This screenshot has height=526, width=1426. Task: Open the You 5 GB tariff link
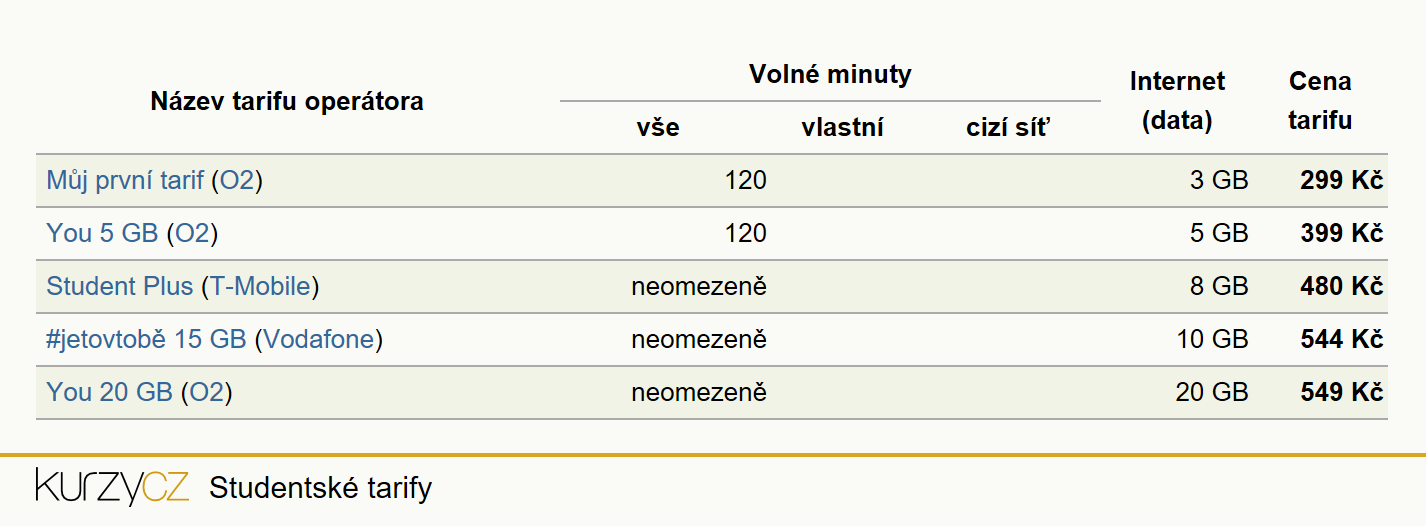[102, 234]
